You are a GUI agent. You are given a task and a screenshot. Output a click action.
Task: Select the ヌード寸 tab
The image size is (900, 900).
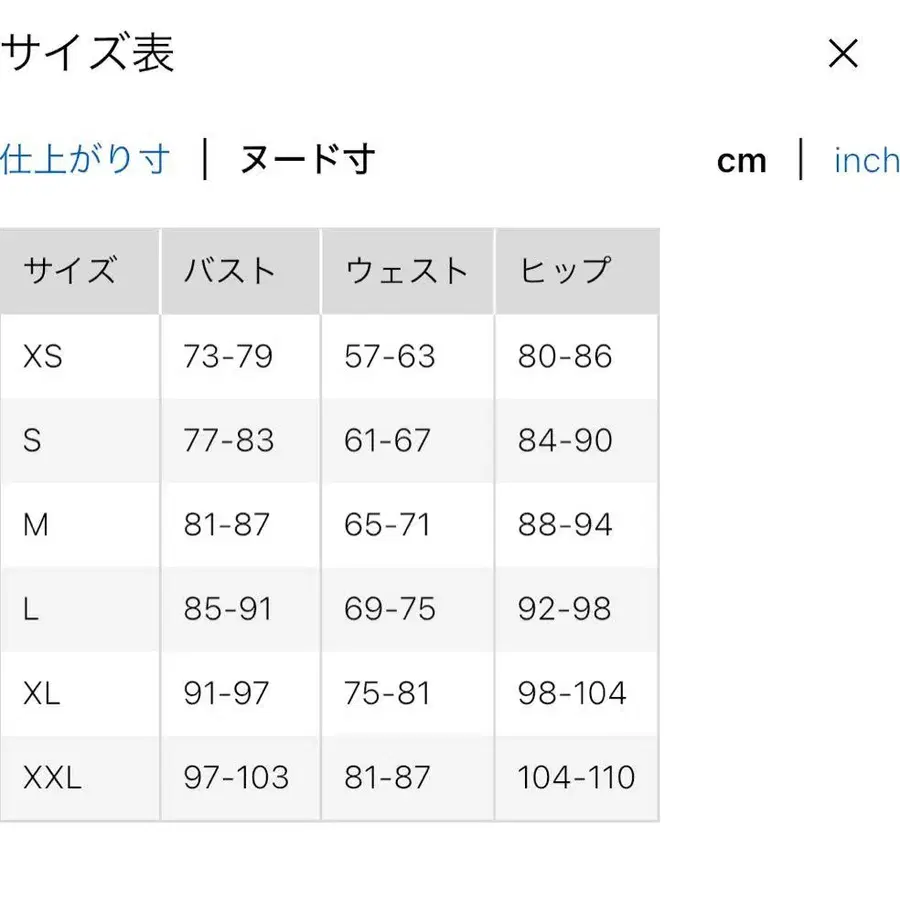[308, 158]
